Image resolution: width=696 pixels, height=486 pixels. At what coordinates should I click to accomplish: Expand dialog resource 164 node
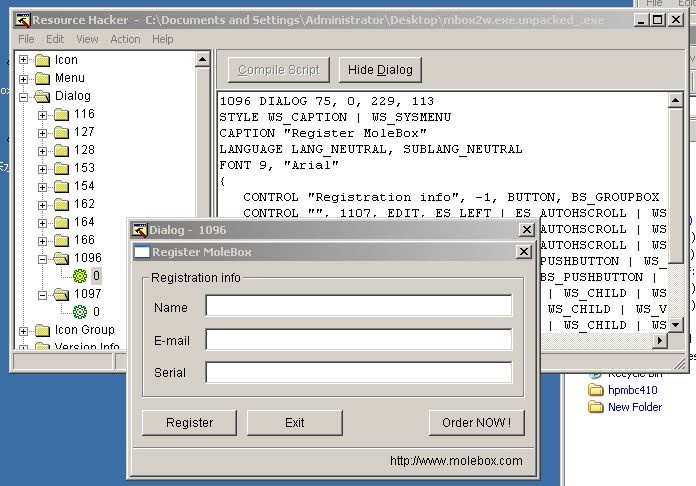coord(42,223)
